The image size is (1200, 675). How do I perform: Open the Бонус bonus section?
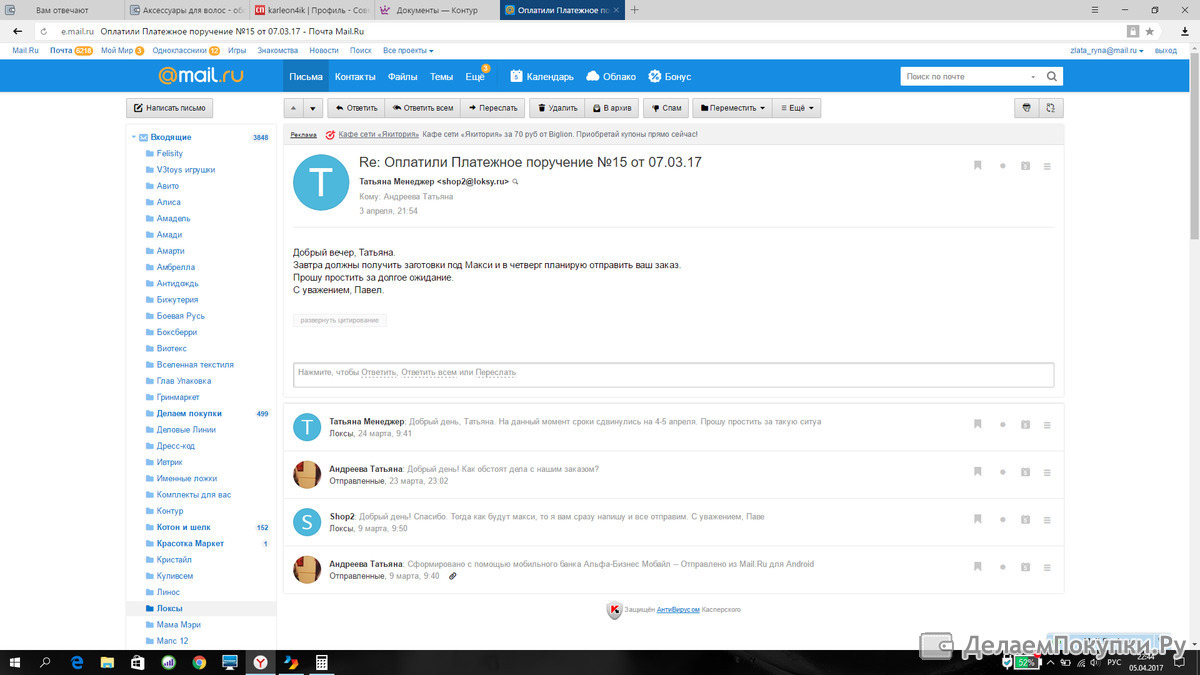coord(669,77)
